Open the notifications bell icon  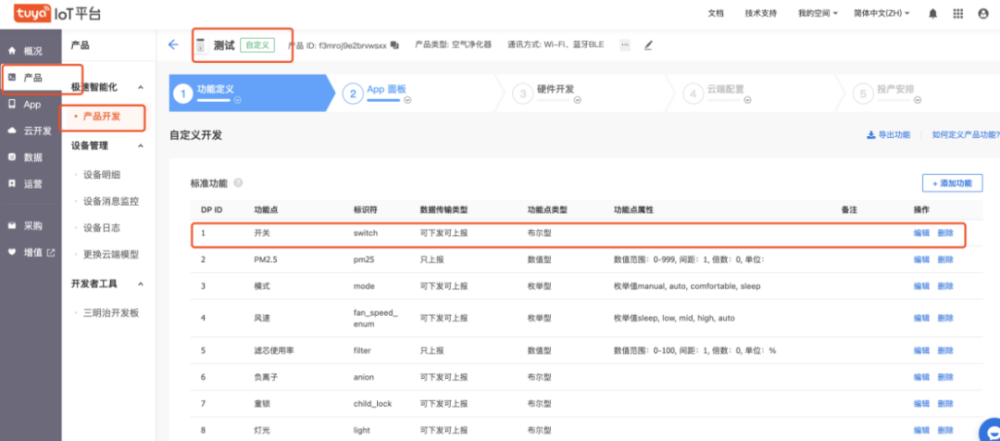pos(933,14)
